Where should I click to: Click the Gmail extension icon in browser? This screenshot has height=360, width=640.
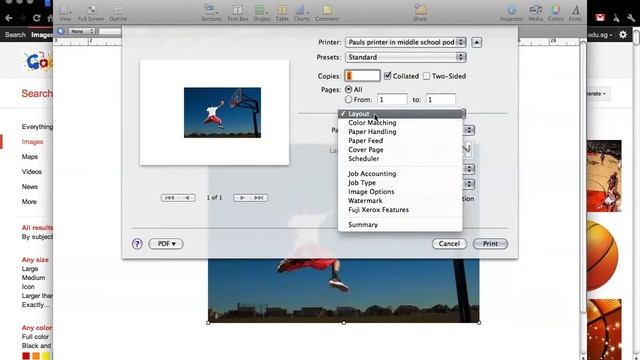pyautogui.click(x=600, y=18)
